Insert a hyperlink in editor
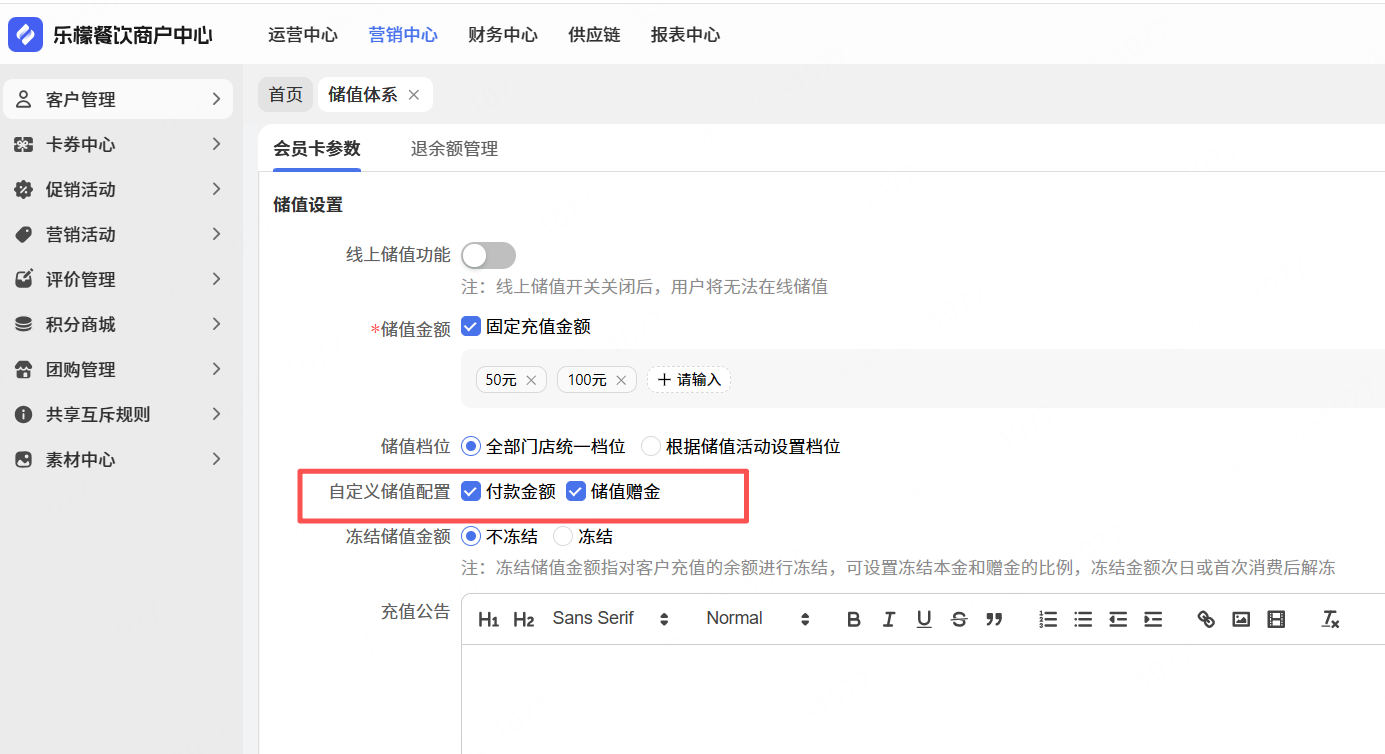This screenshot has width=1385, height=754. [1206, 619]
